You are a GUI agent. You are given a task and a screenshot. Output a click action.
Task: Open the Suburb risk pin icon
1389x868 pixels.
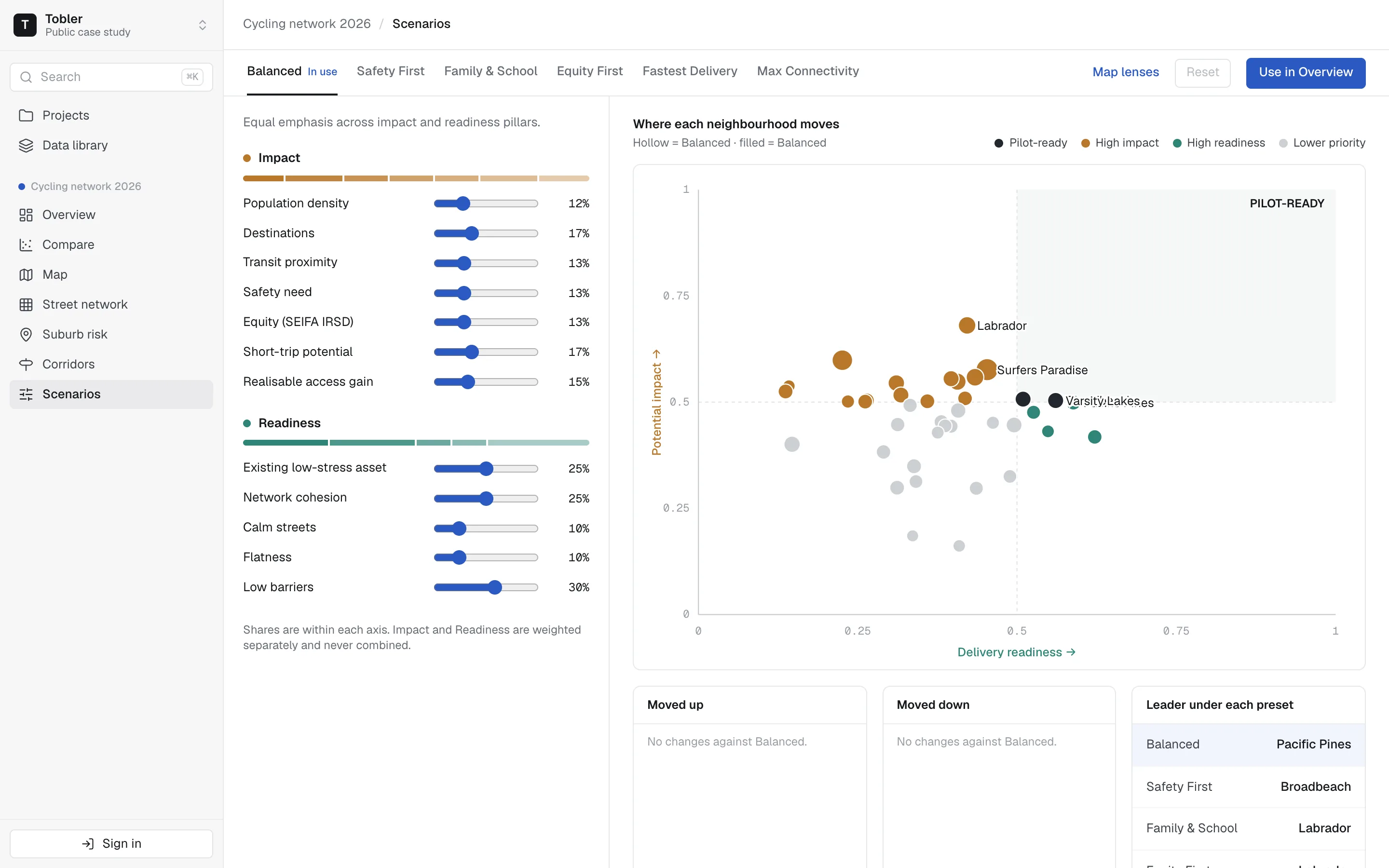click(26, 334)
